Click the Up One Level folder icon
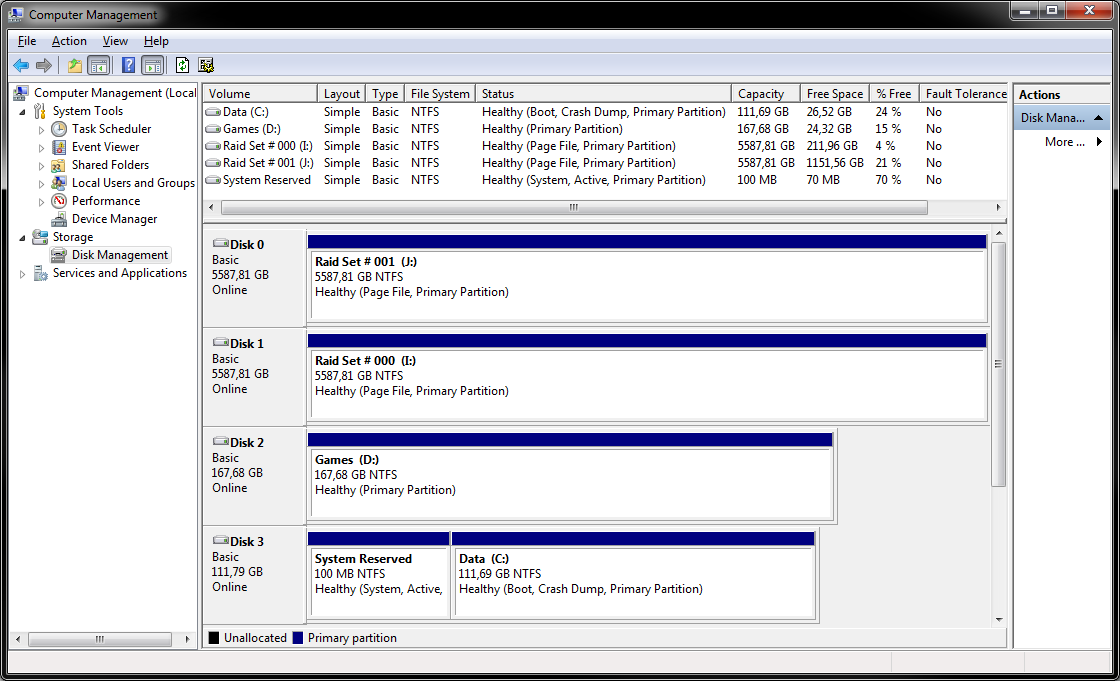Screen dimensions: 1120x681 (x=74, y=65)
